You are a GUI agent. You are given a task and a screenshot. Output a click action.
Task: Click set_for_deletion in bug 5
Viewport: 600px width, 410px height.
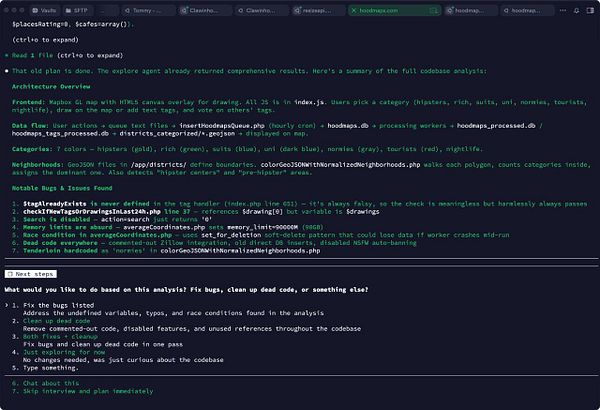[231, 235]
